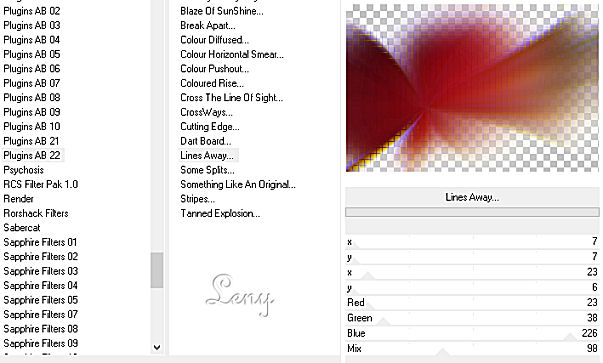Select the RCS Filter Pak 1.0 category
603x363 pixels.
point(41,184)
